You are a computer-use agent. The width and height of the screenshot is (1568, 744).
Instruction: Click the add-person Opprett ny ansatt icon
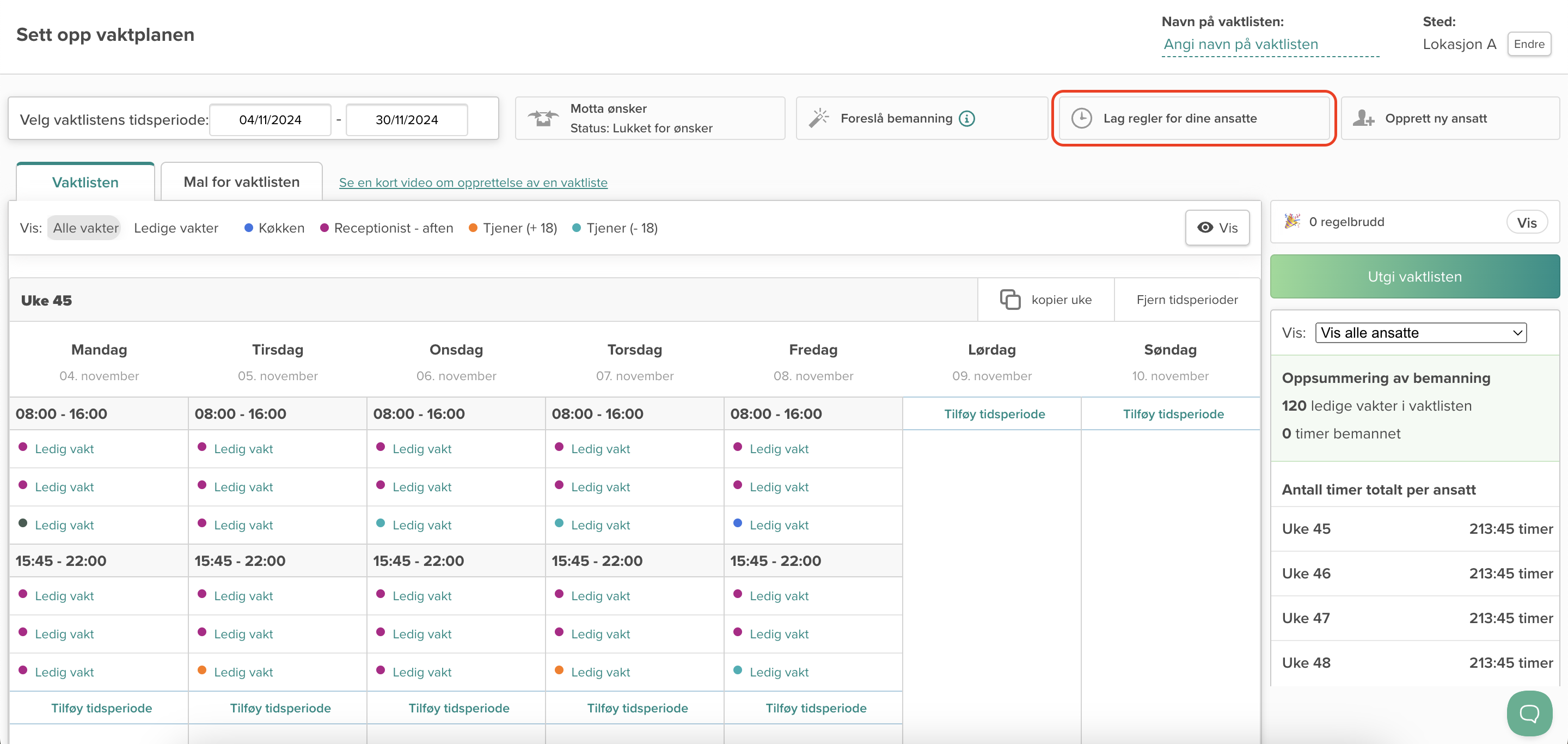(1363, 118)
